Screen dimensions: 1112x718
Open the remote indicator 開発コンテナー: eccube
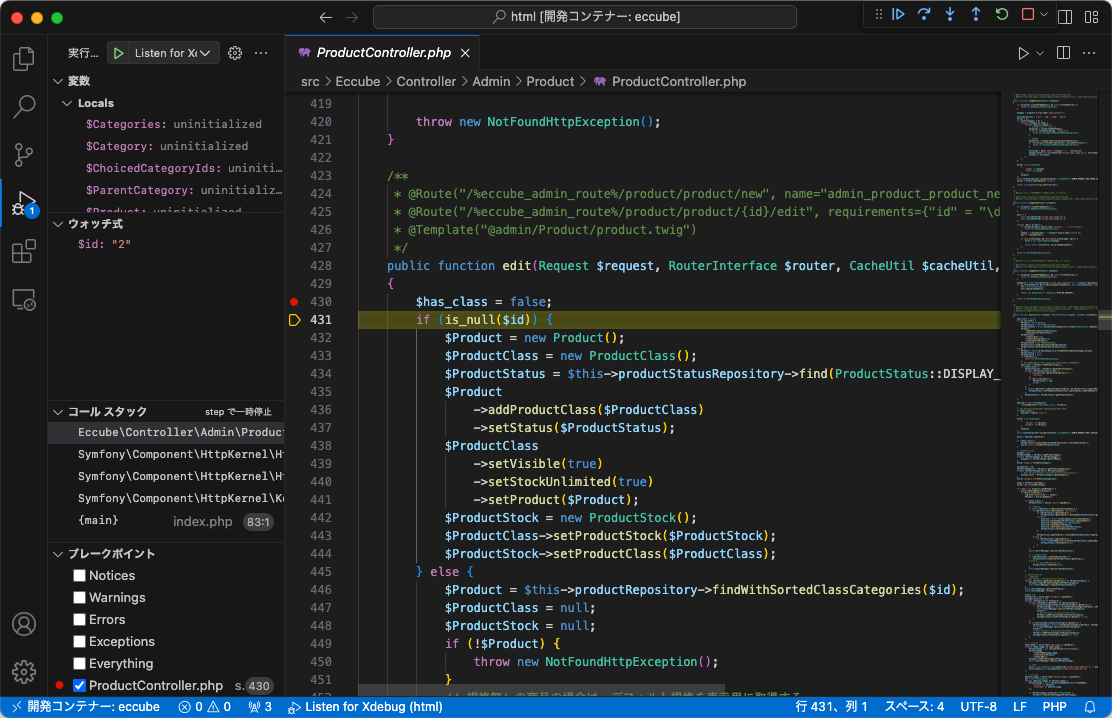tap(92, 706)
